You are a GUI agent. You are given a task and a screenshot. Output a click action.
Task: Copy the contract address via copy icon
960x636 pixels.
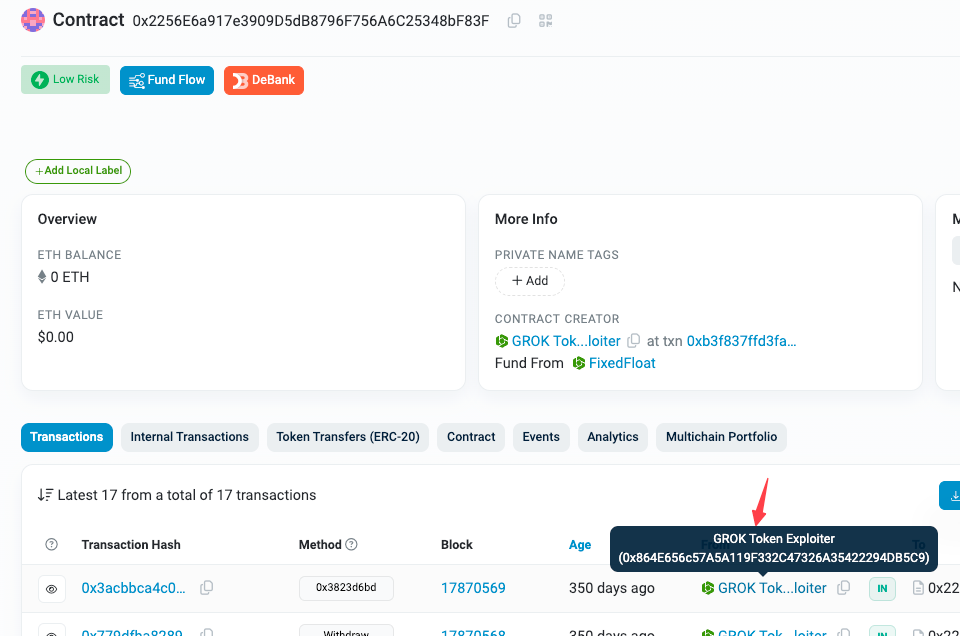[x=514, y=21]
